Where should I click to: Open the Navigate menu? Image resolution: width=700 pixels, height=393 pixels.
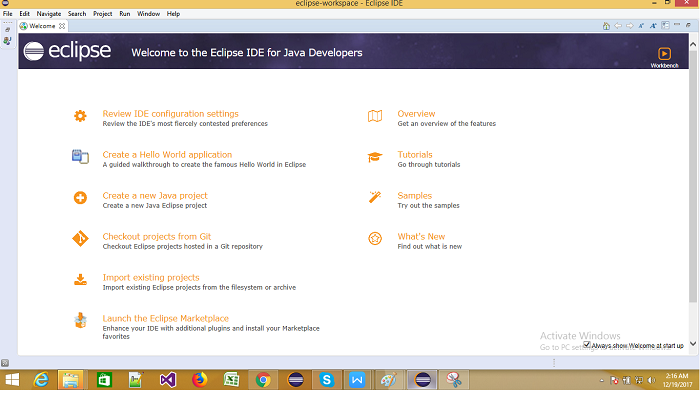[49, 14]
